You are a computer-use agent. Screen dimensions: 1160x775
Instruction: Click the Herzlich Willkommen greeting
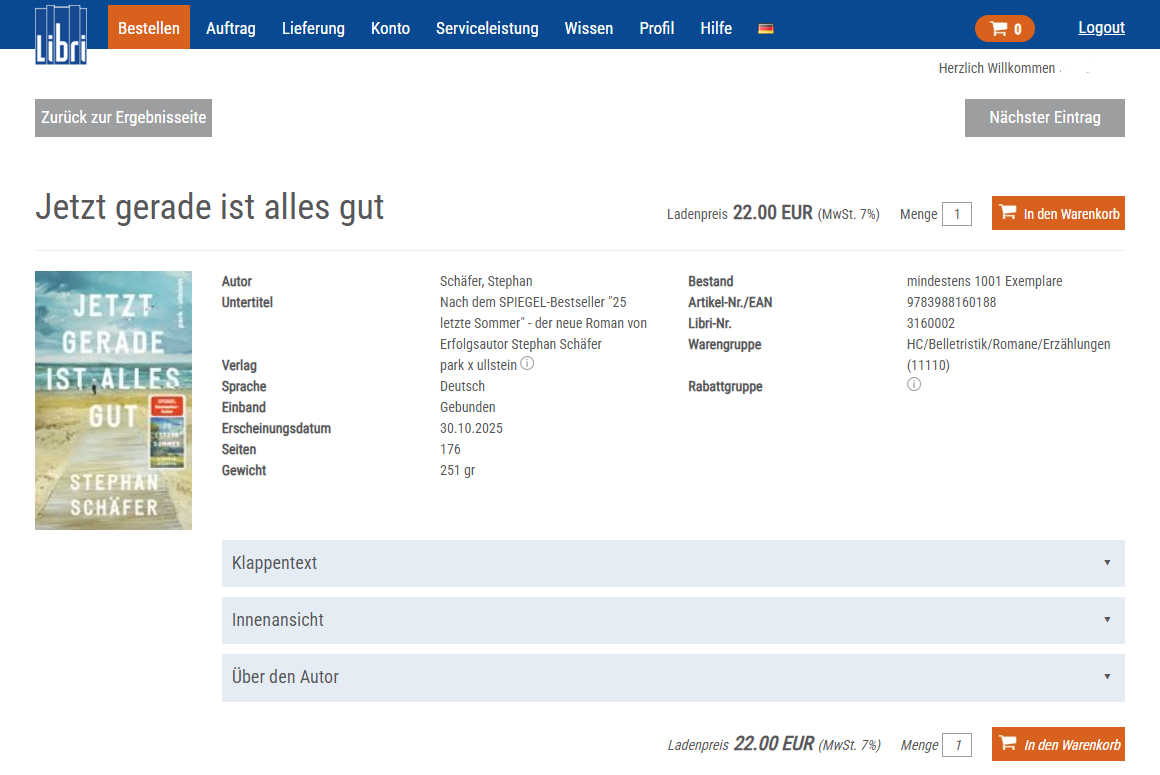[997, 68]
